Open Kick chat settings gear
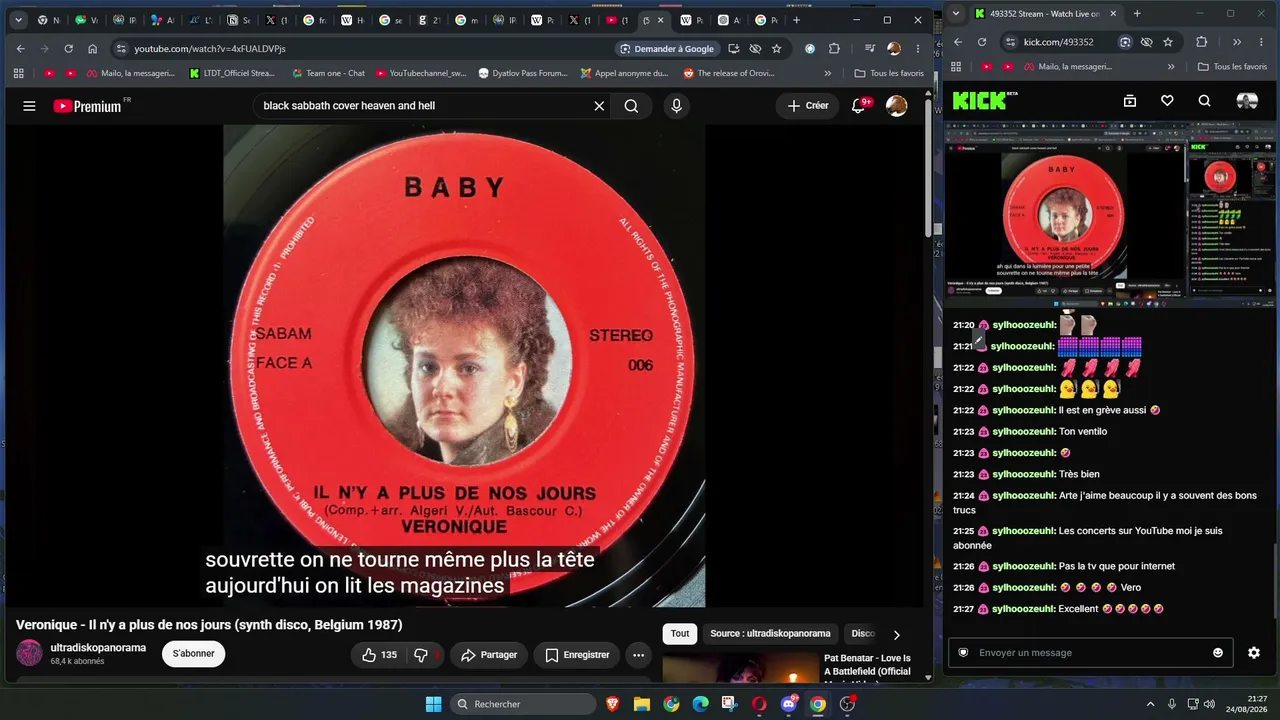The width and height of the screenshot is (1280, 720). (x=1254, y=653)
